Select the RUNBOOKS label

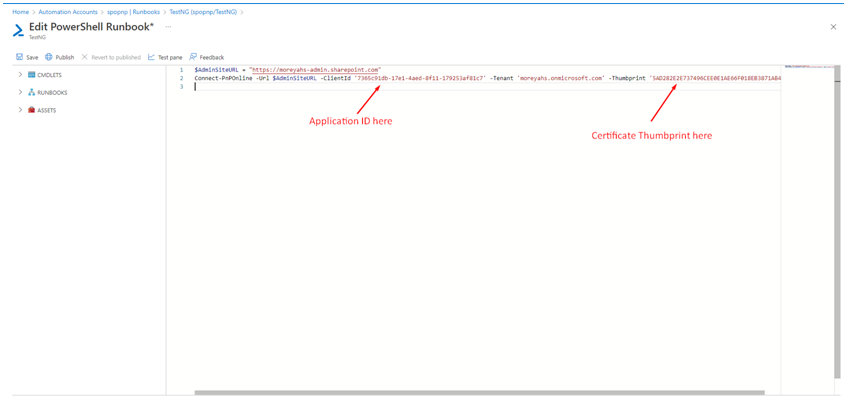point(52,93)
